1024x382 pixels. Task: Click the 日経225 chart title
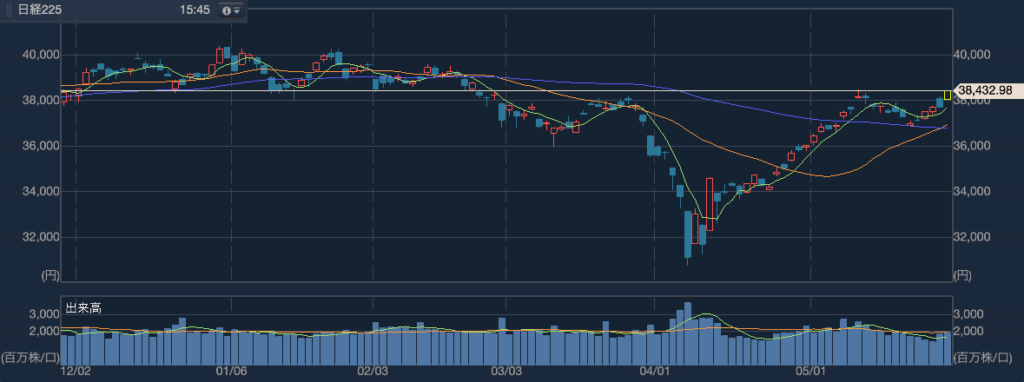(x=40, y=11)
